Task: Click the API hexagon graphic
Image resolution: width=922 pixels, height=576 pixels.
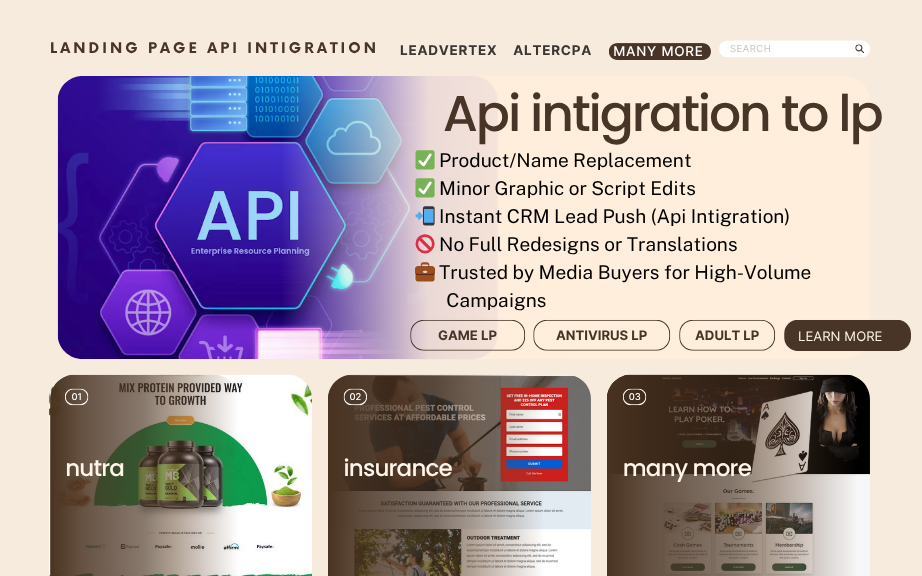Action: 250,225
